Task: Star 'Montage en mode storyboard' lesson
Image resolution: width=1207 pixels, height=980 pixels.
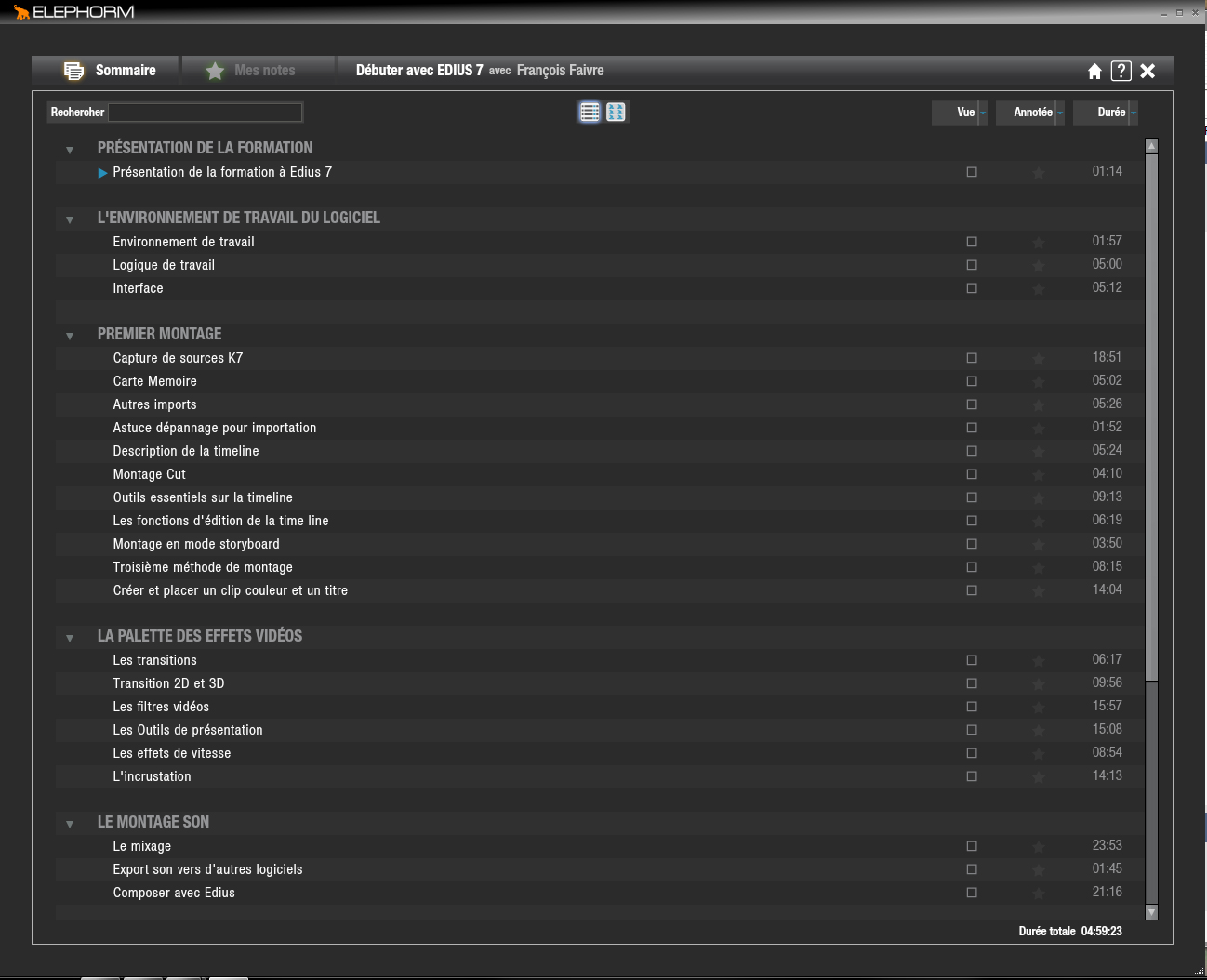Action: (1039, 545)
